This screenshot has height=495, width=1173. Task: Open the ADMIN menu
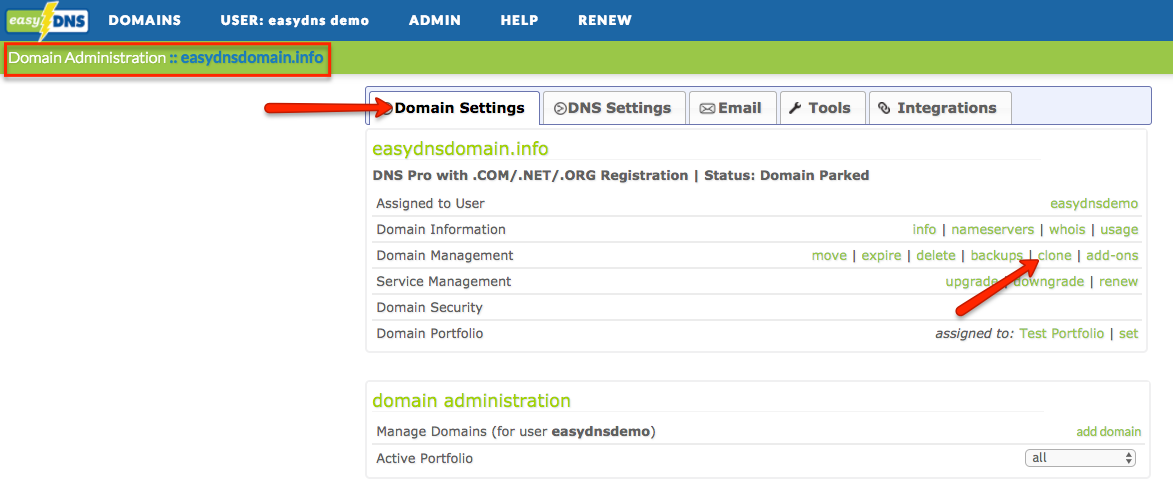[435, 20]
